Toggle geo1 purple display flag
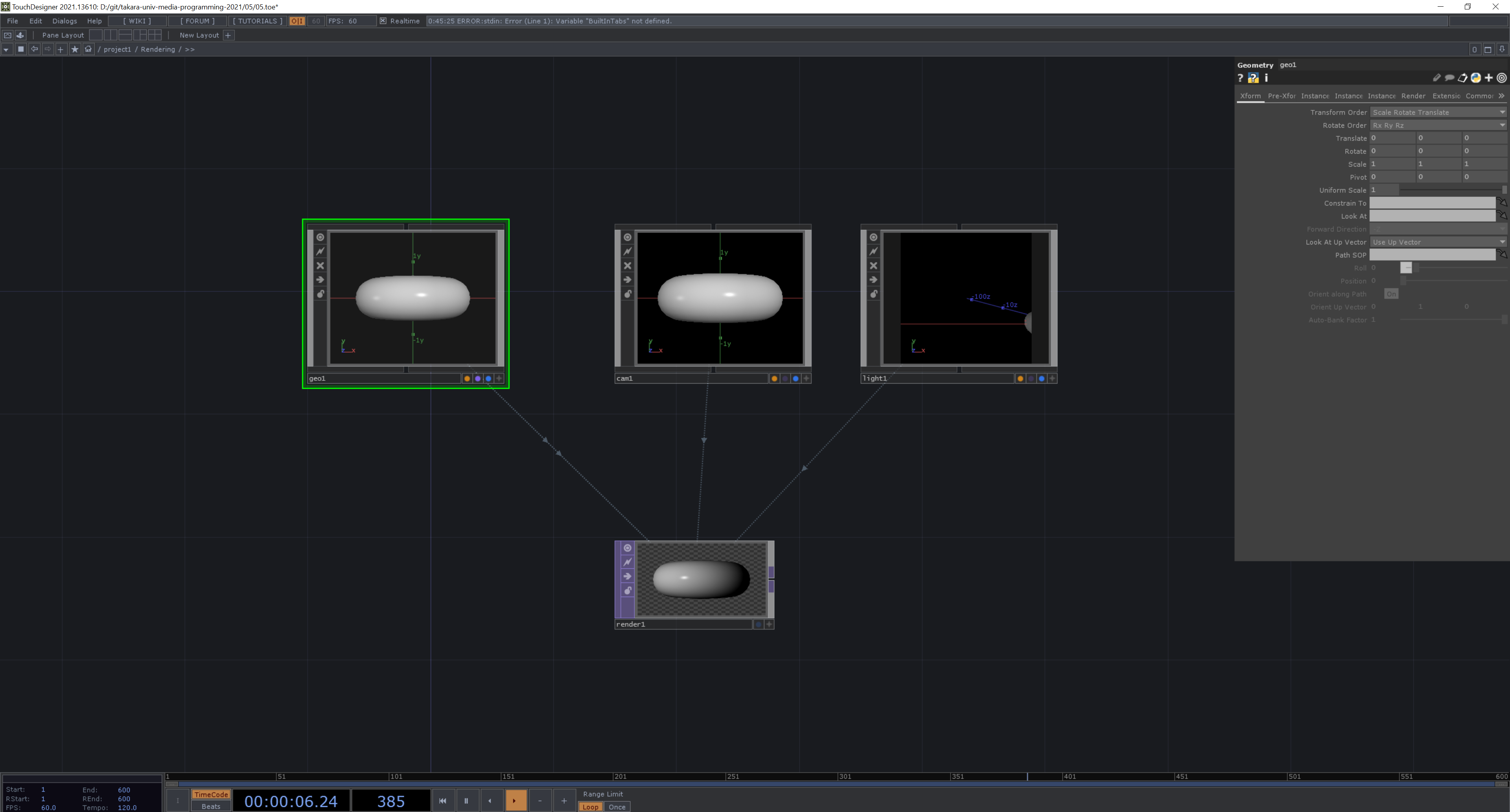1510x812 pixels. coord(478,378)
